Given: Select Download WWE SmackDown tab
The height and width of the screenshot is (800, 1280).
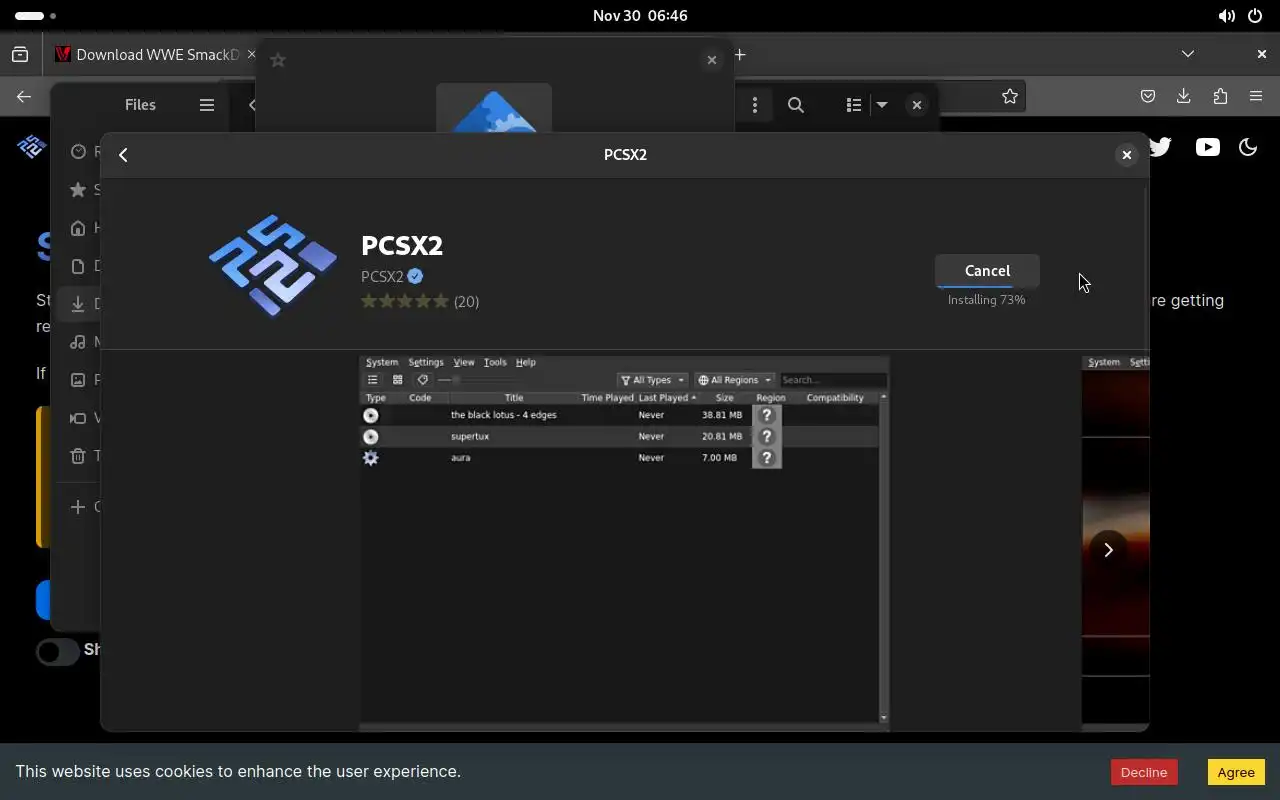Looking at the screenshot, I should (150, 55).
